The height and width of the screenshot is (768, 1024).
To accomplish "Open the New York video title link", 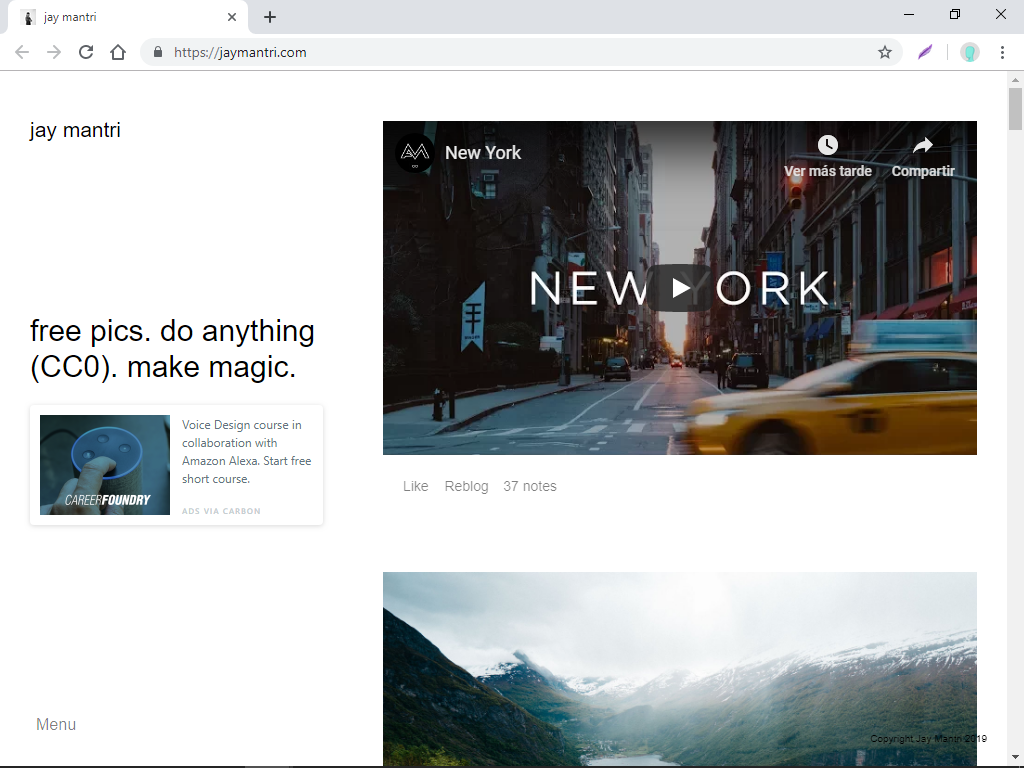I will (483, 153).
